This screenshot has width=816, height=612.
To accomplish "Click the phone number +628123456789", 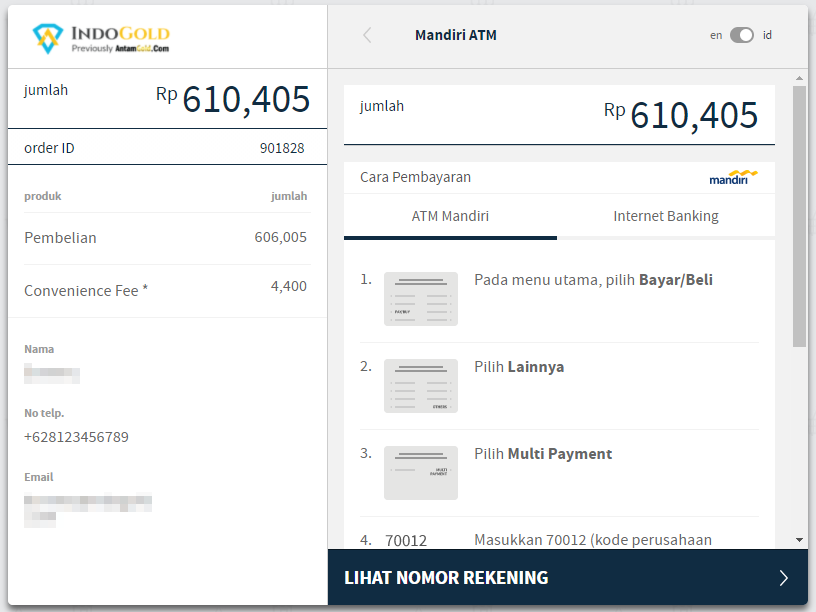I will [76, 437].
